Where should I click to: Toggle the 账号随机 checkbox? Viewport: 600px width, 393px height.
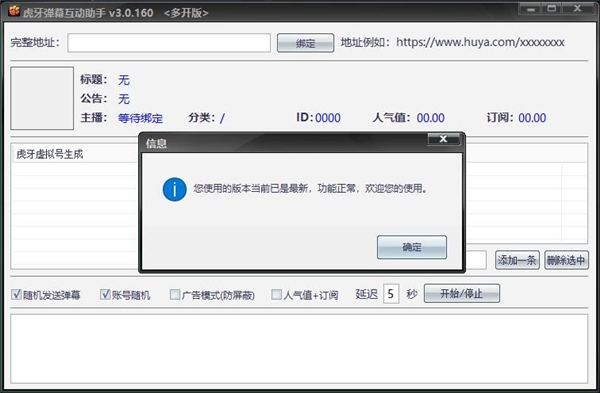pos(105,294)
